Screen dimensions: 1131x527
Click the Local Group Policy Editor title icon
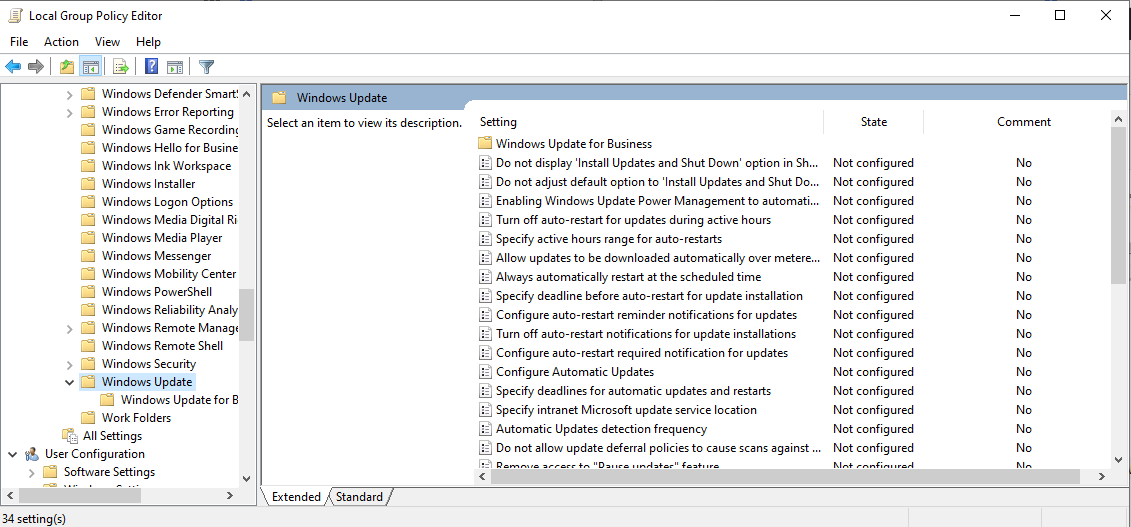click(15, 15)
